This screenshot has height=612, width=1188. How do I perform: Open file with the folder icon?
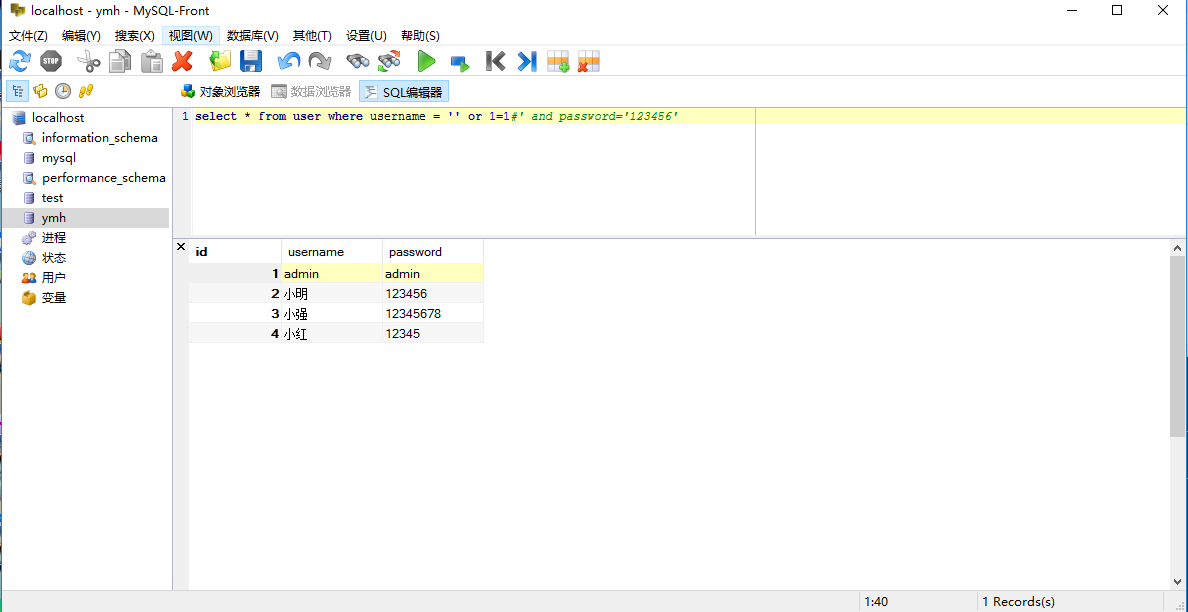(x=220, y=62)
